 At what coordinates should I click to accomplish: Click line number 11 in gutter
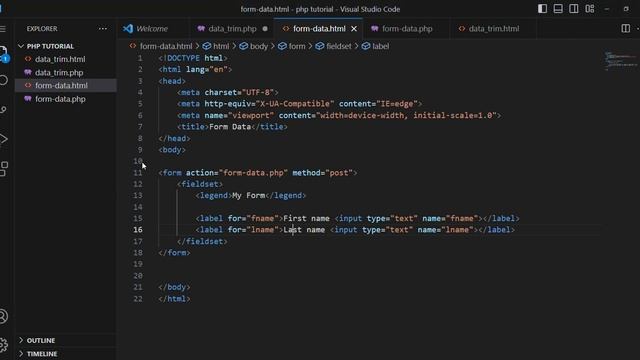coord(138,173)
